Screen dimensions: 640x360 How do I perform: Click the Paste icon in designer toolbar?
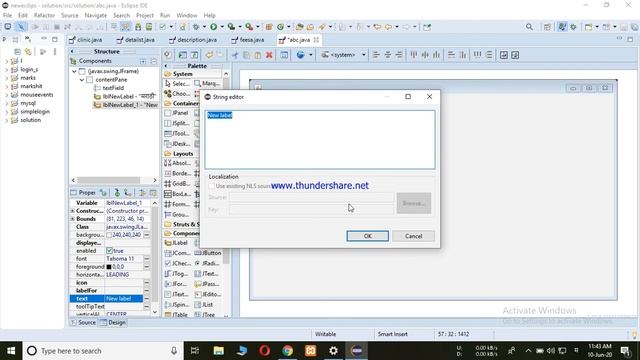coord(258,55)
